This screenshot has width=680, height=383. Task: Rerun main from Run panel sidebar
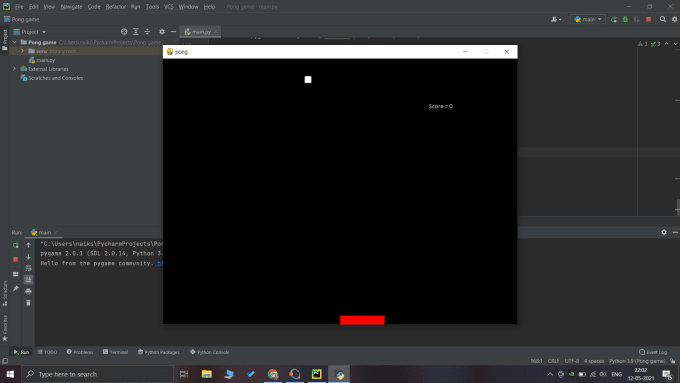[16, 246]
